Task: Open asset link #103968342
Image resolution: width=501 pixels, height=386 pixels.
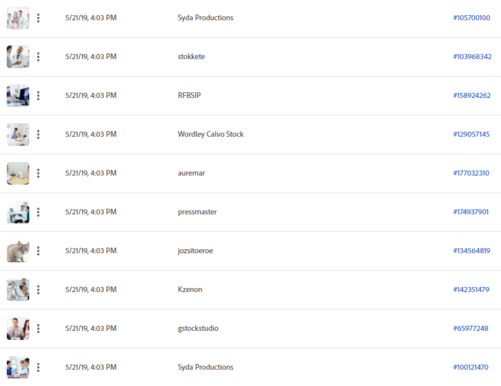Action: tap(472, 57)
